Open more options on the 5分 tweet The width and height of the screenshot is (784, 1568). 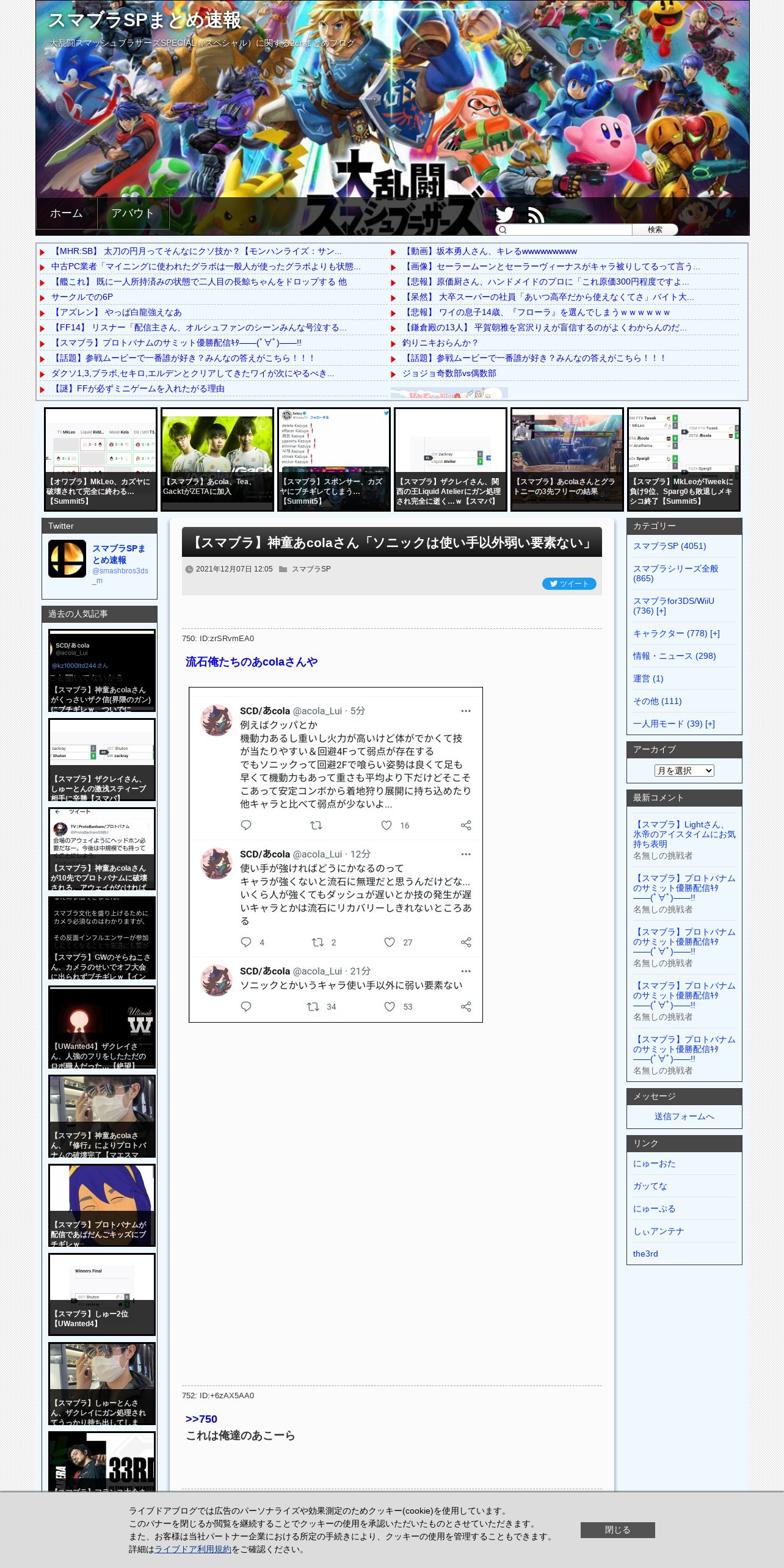466,711
